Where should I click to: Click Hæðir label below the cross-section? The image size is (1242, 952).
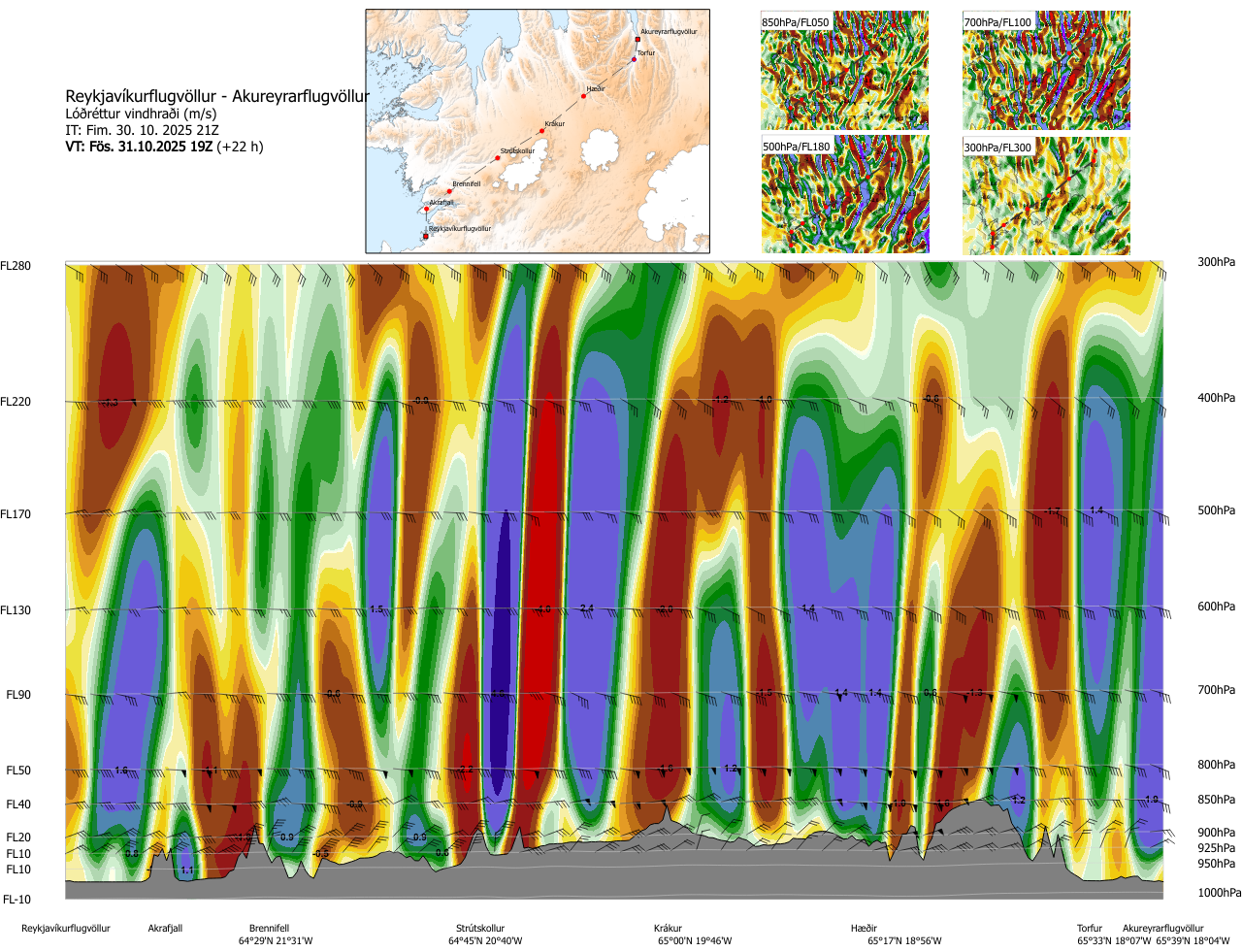(864, 929)
